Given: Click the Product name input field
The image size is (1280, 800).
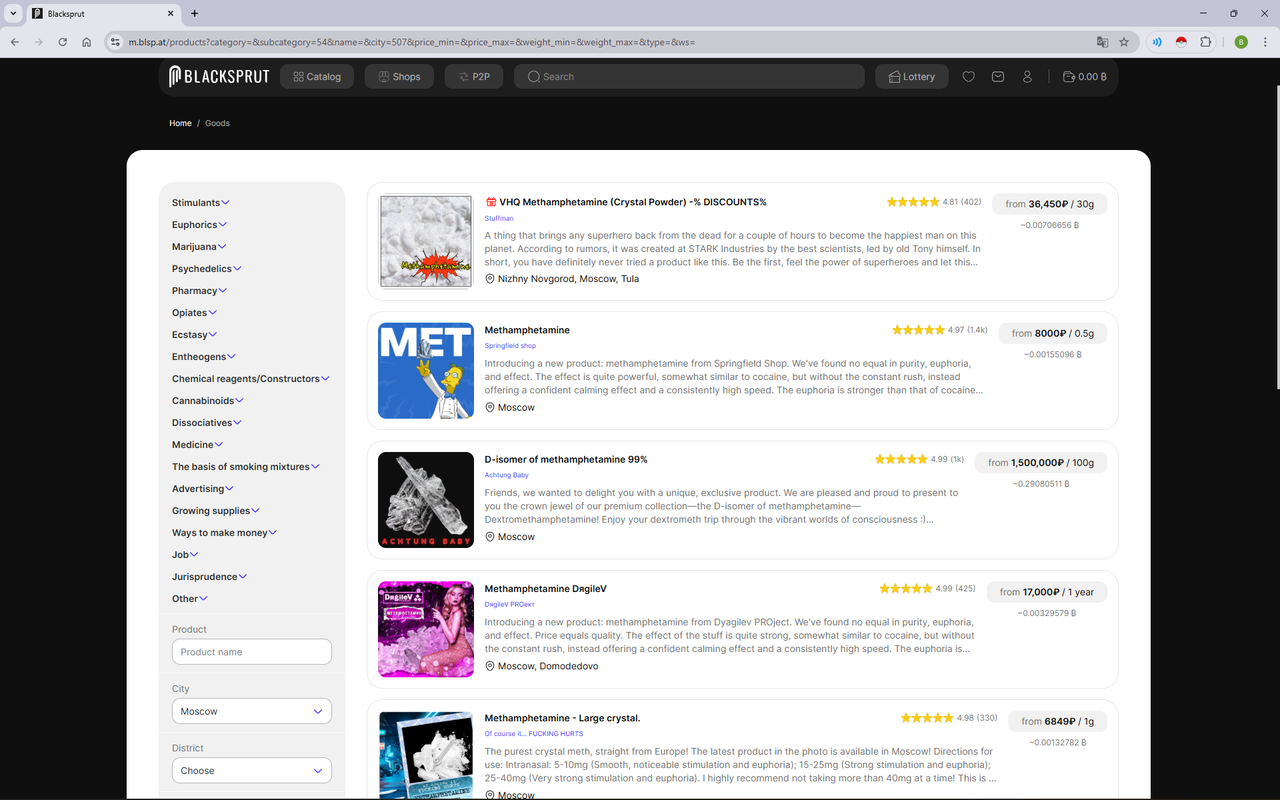Looking at the screenshot, I should click(x=252, y=652).
